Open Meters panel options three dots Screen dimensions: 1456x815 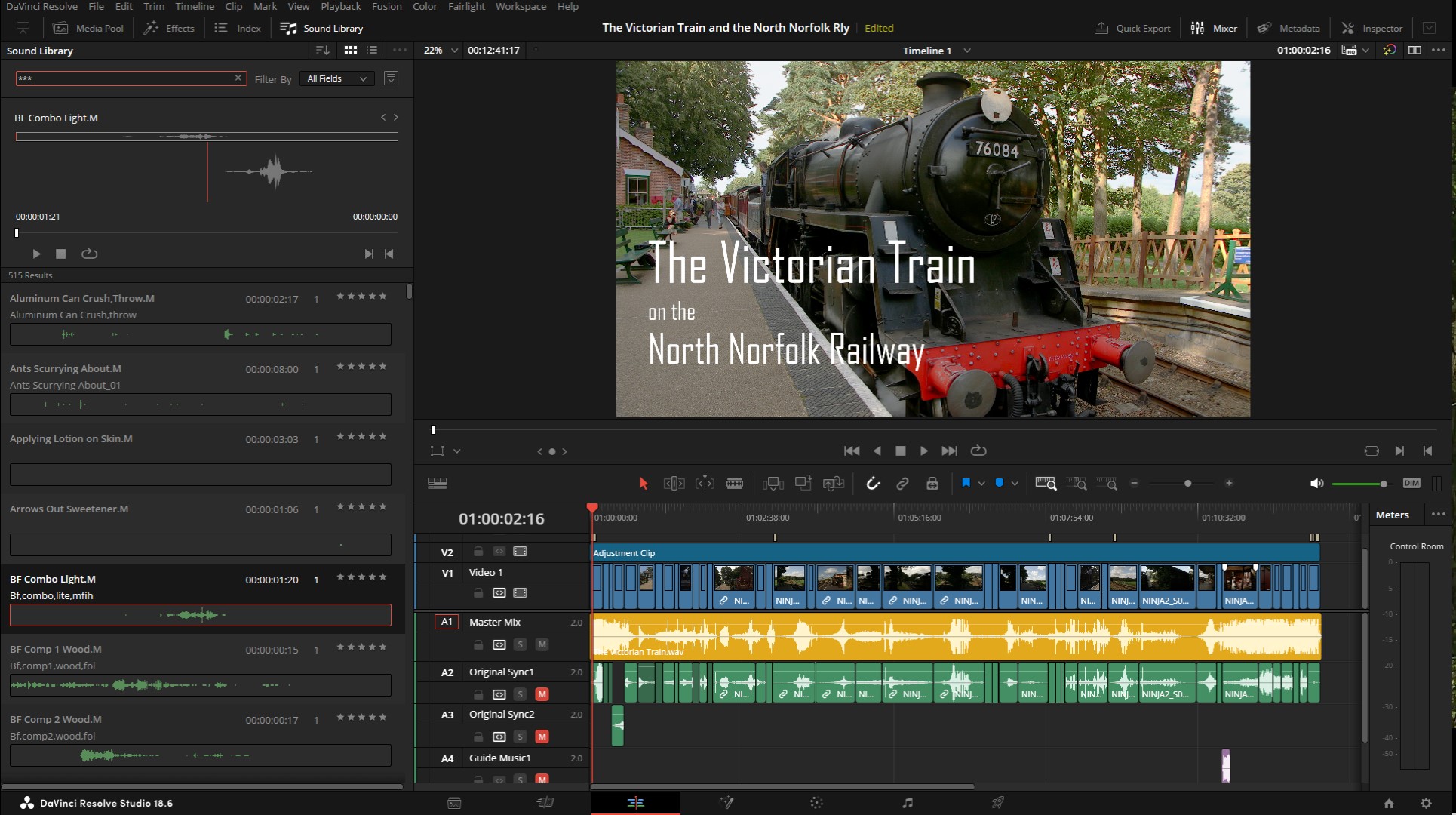1439,515
